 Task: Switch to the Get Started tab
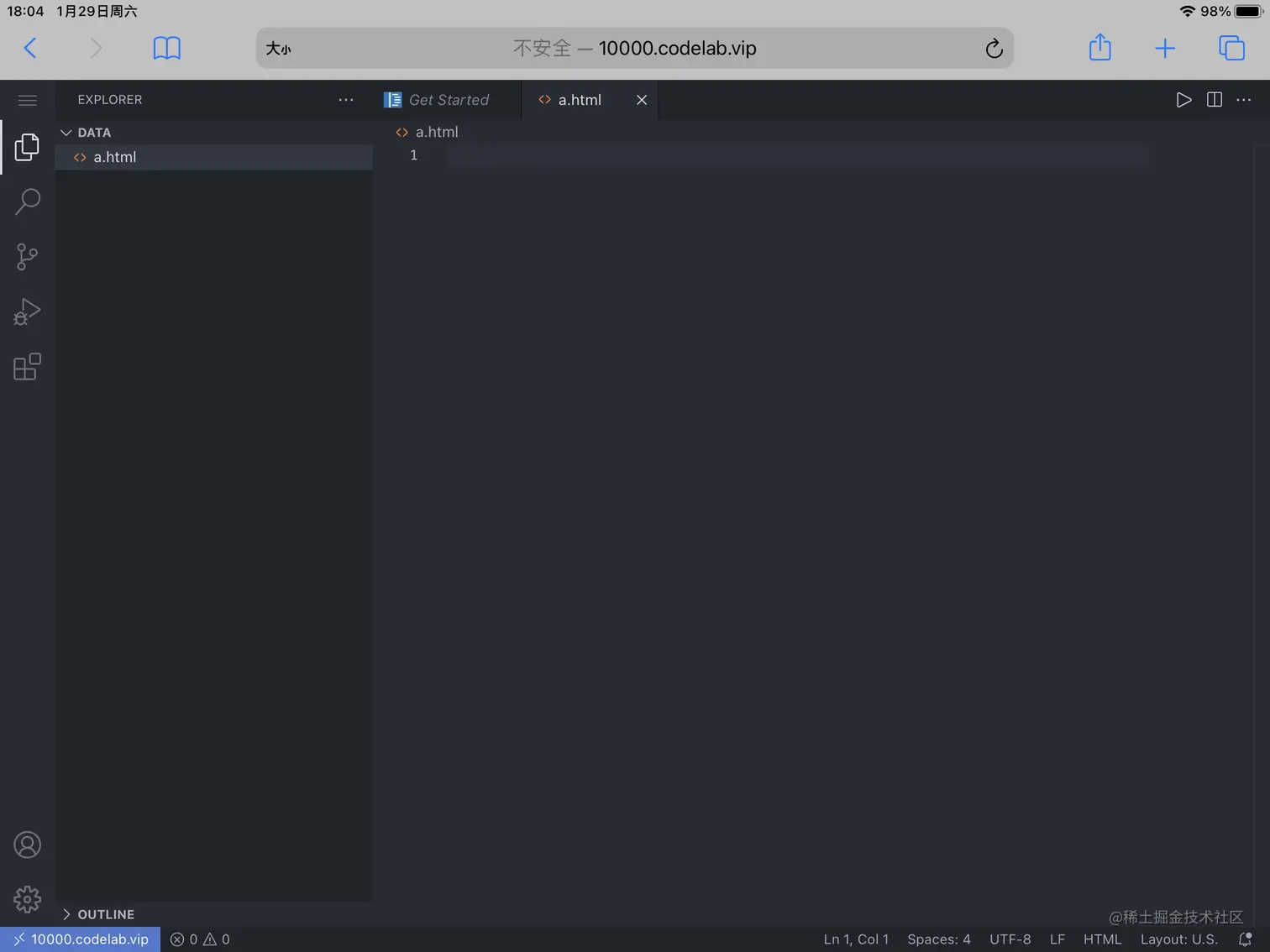[449, 100]
